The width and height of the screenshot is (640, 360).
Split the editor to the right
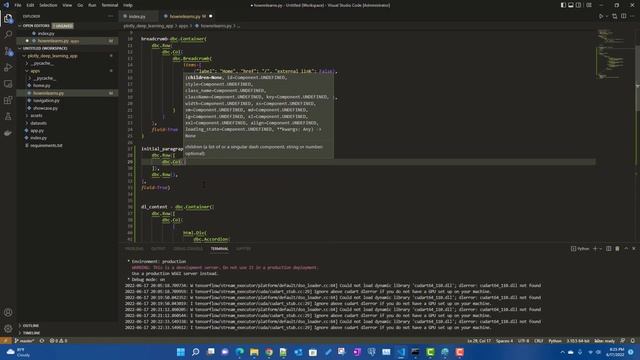[623, 16]
